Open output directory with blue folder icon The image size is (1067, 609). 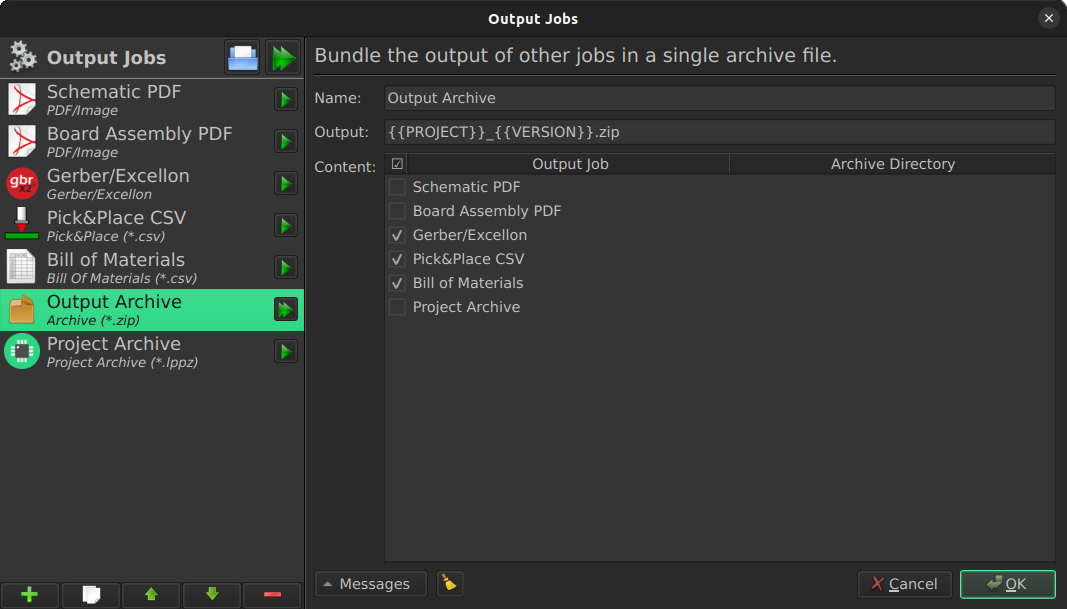tap(242, 58)
